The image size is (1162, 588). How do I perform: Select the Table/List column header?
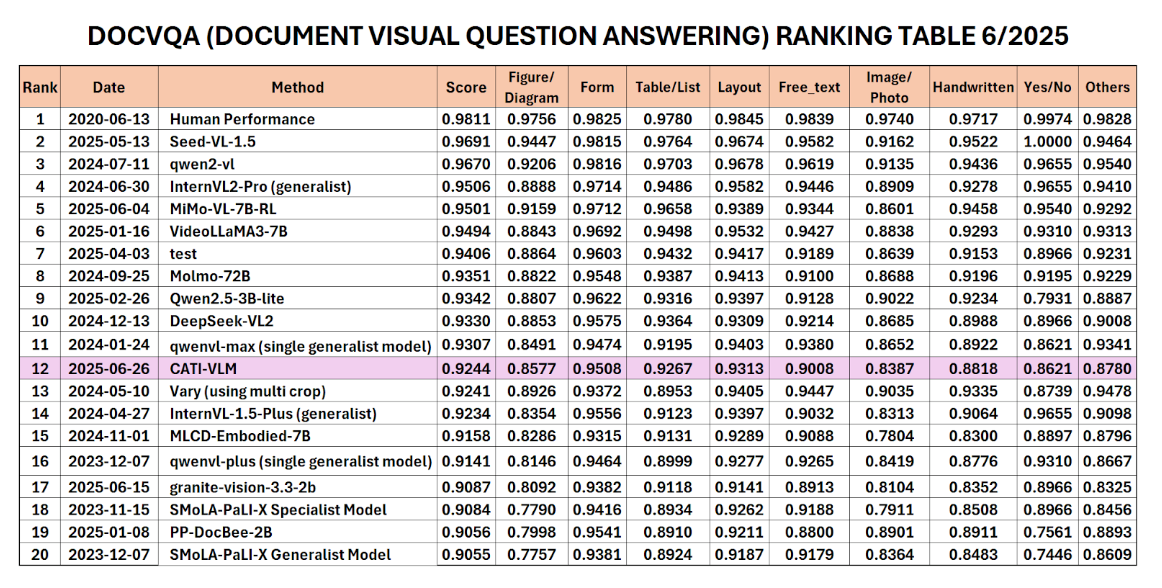(x=668, y=87)
